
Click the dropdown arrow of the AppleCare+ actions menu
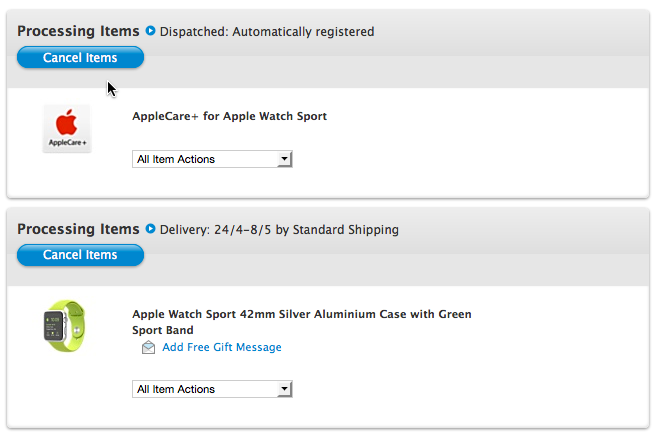[x=285, y=159]
